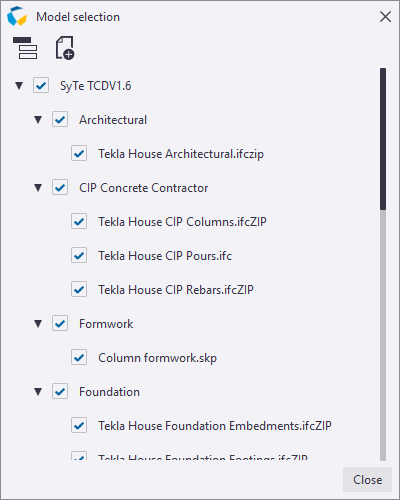The width and height of the screenshot is (400, 500).
Task: Uncheck Tekla House CIP Rebars.ifcZIP checkbox
Action: [x=79, y=290]
